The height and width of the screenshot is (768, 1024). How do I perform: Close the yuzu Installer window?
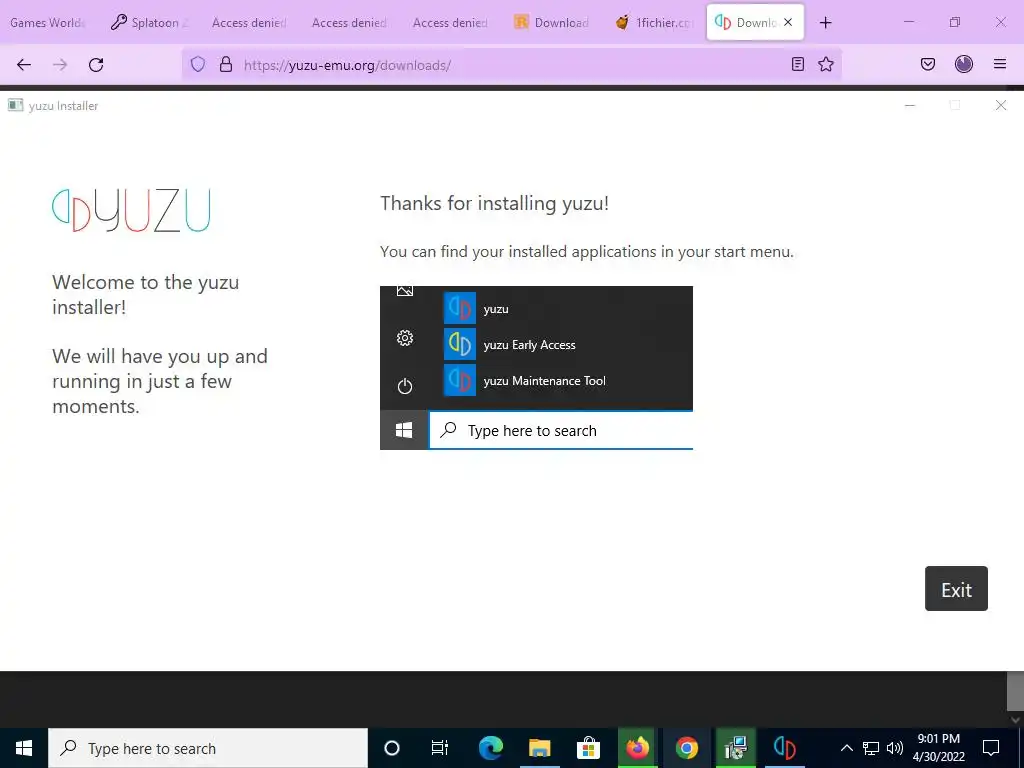(1000, 105)
